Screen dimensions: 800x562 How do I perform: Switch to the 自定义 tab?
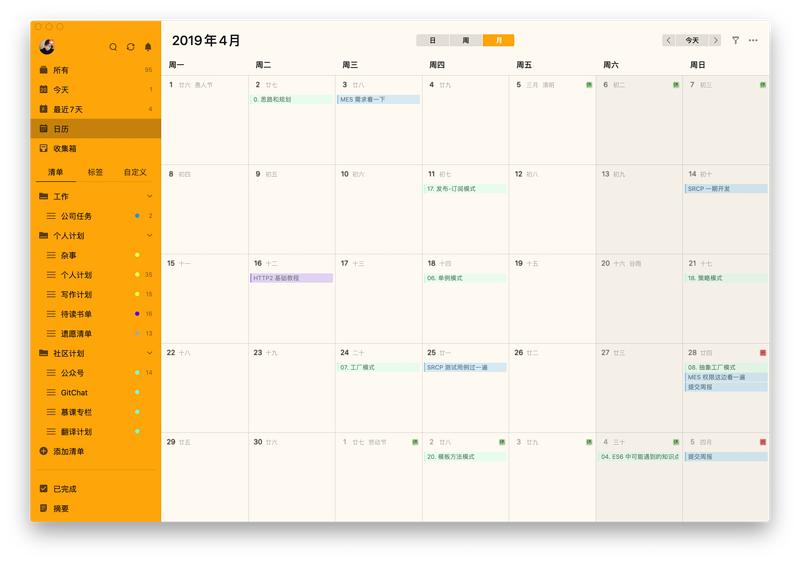pos(135,172)
